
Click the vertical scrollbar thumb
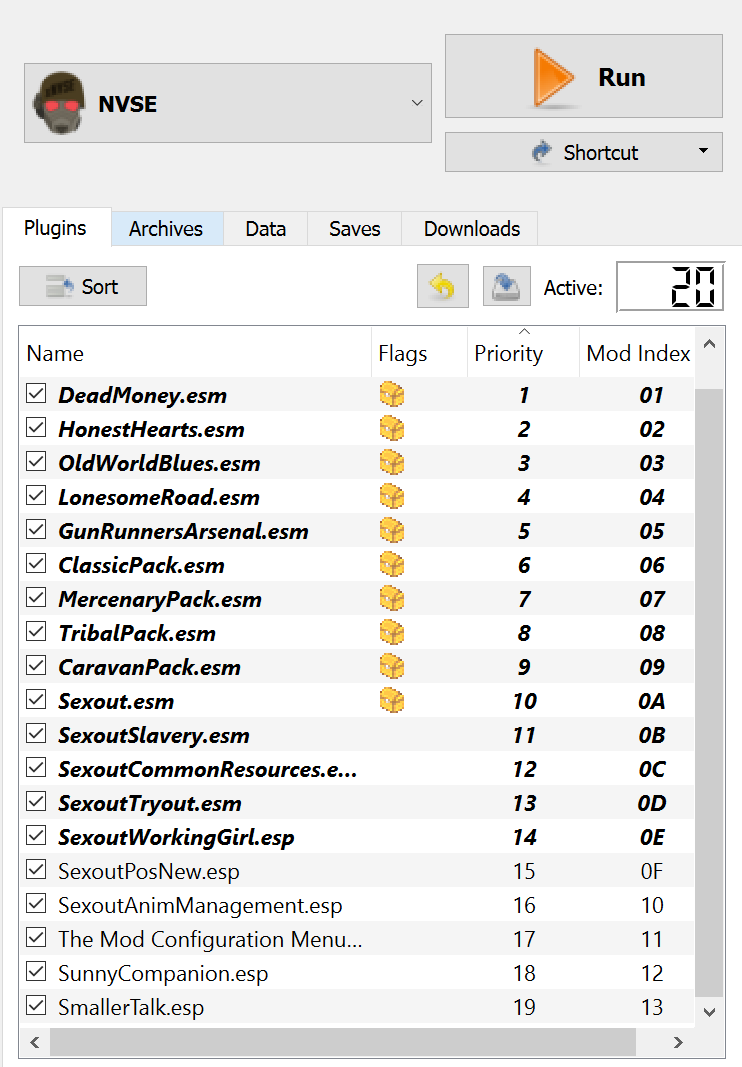pos(709,691)
